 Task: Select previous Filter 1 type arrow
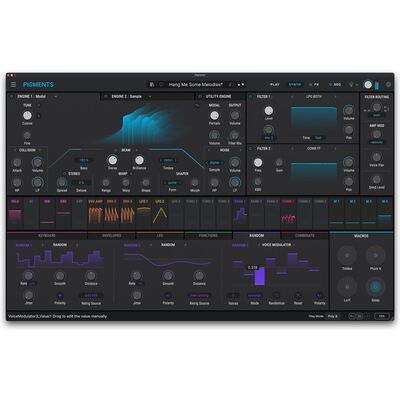point(293,97)
